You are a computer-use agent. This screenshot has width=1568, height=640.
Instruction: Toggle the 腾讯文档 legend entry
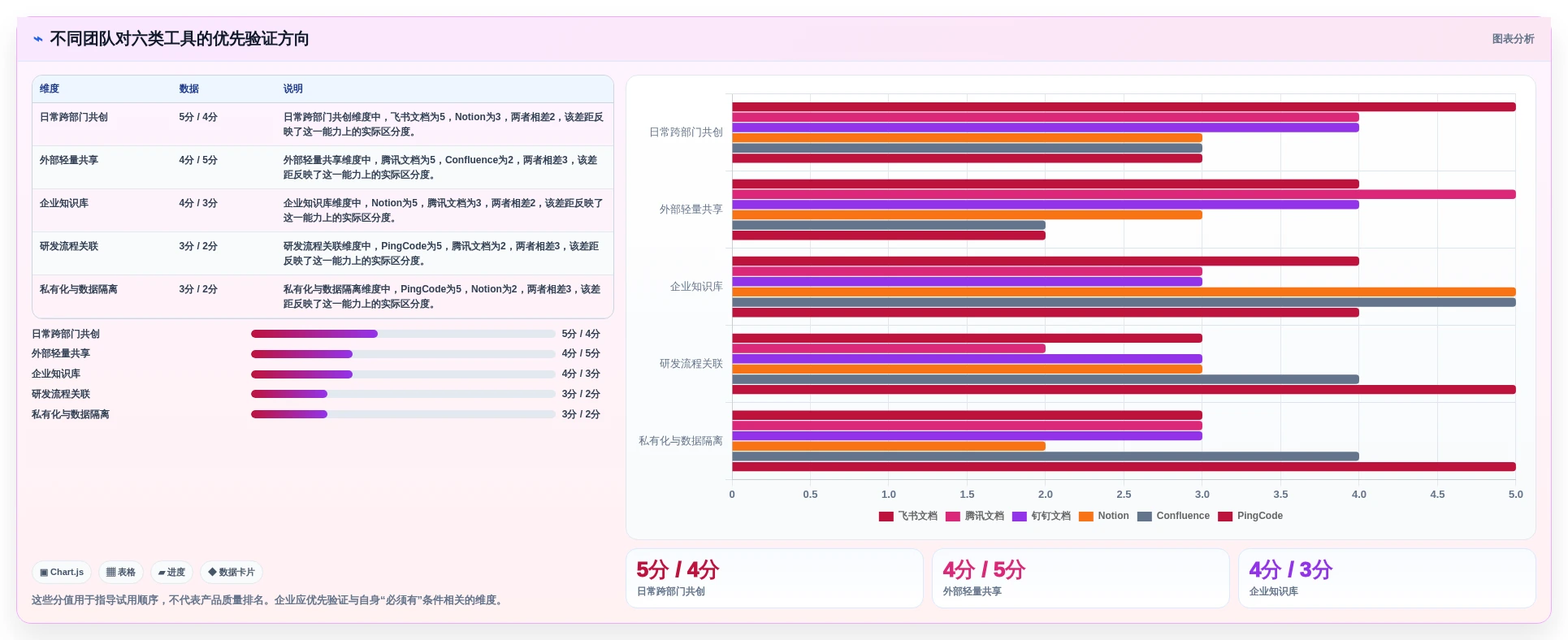click(x=975, y=516)
